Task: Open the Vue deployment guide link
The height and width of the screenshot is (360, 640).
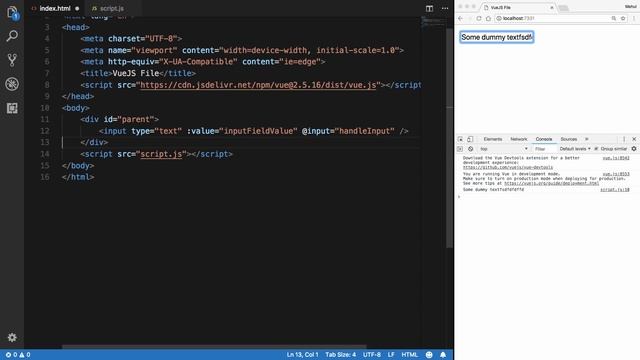Action: pyautogui.click(x=551, y=183)
